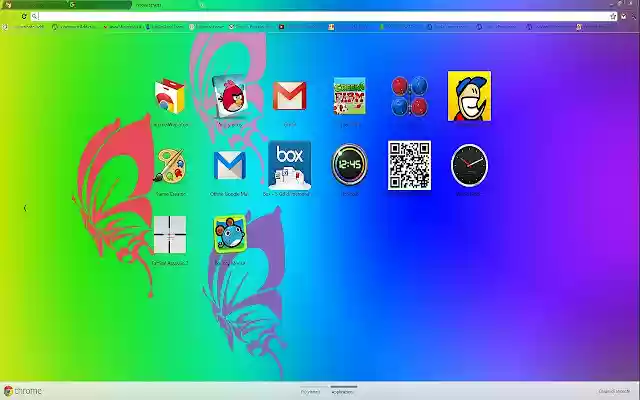Bookmark this page with the star icon
Screen dimensions: 640x400
coord(613,16)
